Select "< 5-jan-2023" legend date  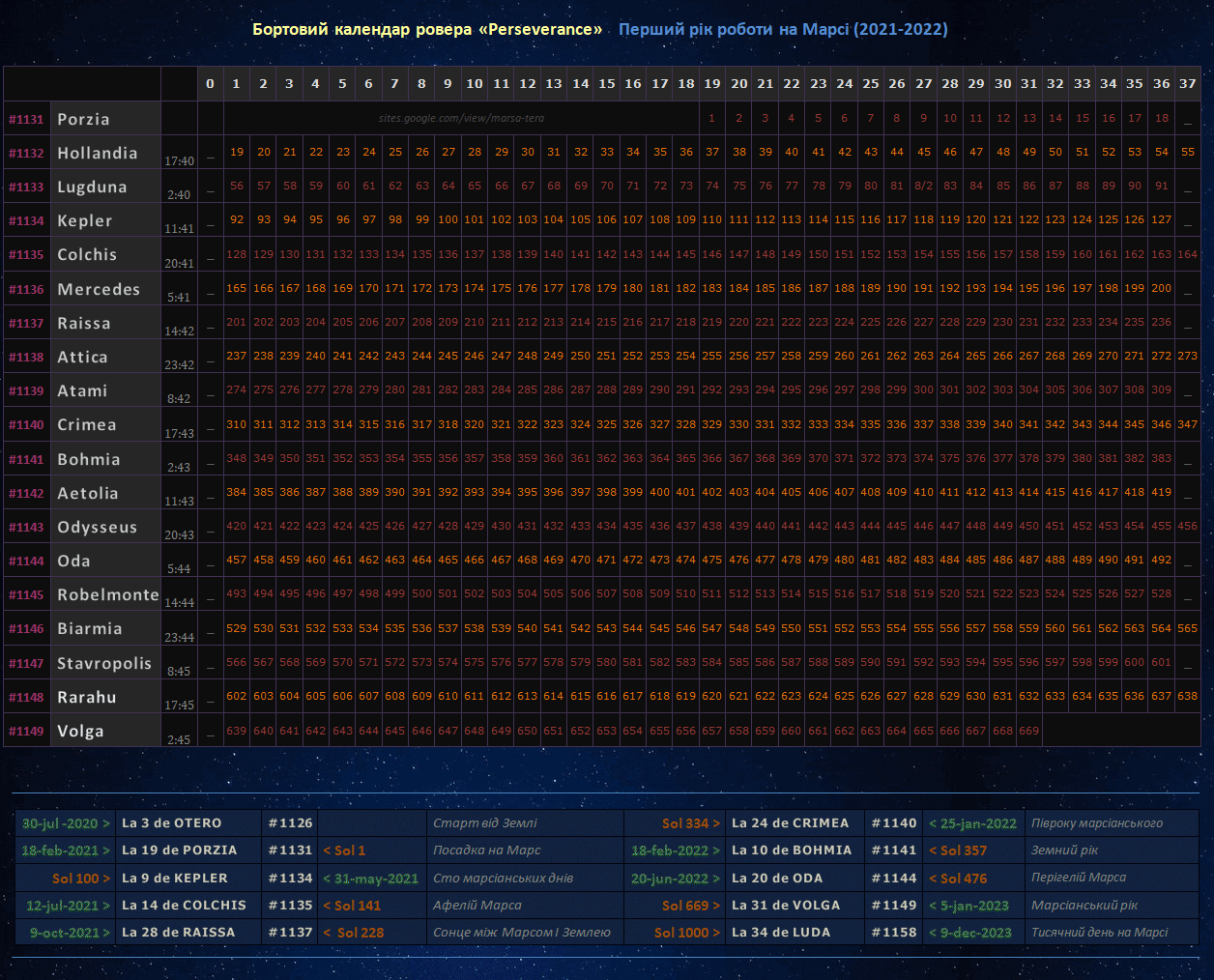968,906
